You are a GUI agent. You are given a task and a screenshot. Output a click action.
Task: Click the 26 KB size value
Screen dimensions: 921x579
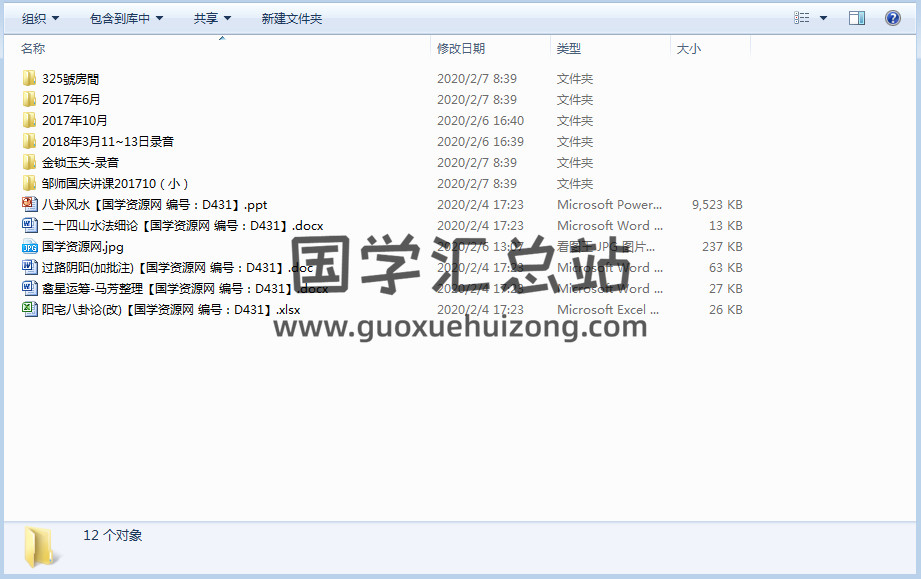point(726,309)
